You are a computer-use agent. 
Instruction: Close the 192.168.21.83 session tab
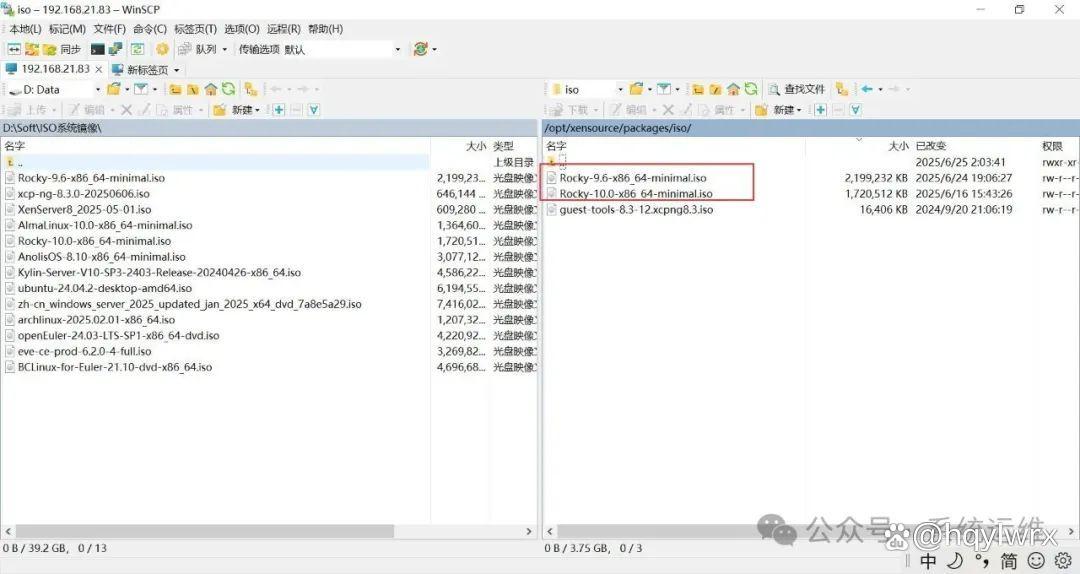point(98,70)
